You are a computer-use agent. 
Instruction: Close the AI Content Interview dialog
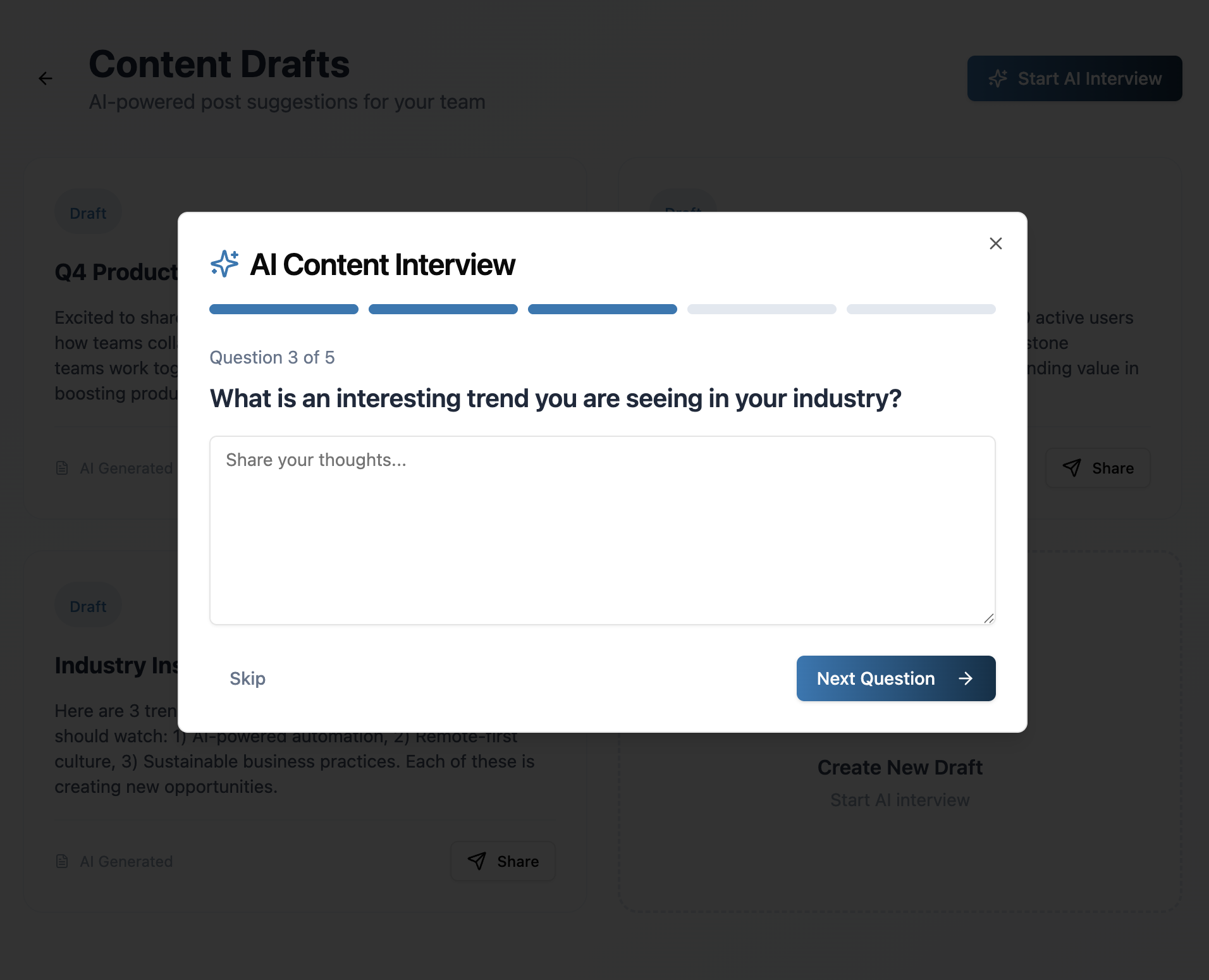[995, 243]
